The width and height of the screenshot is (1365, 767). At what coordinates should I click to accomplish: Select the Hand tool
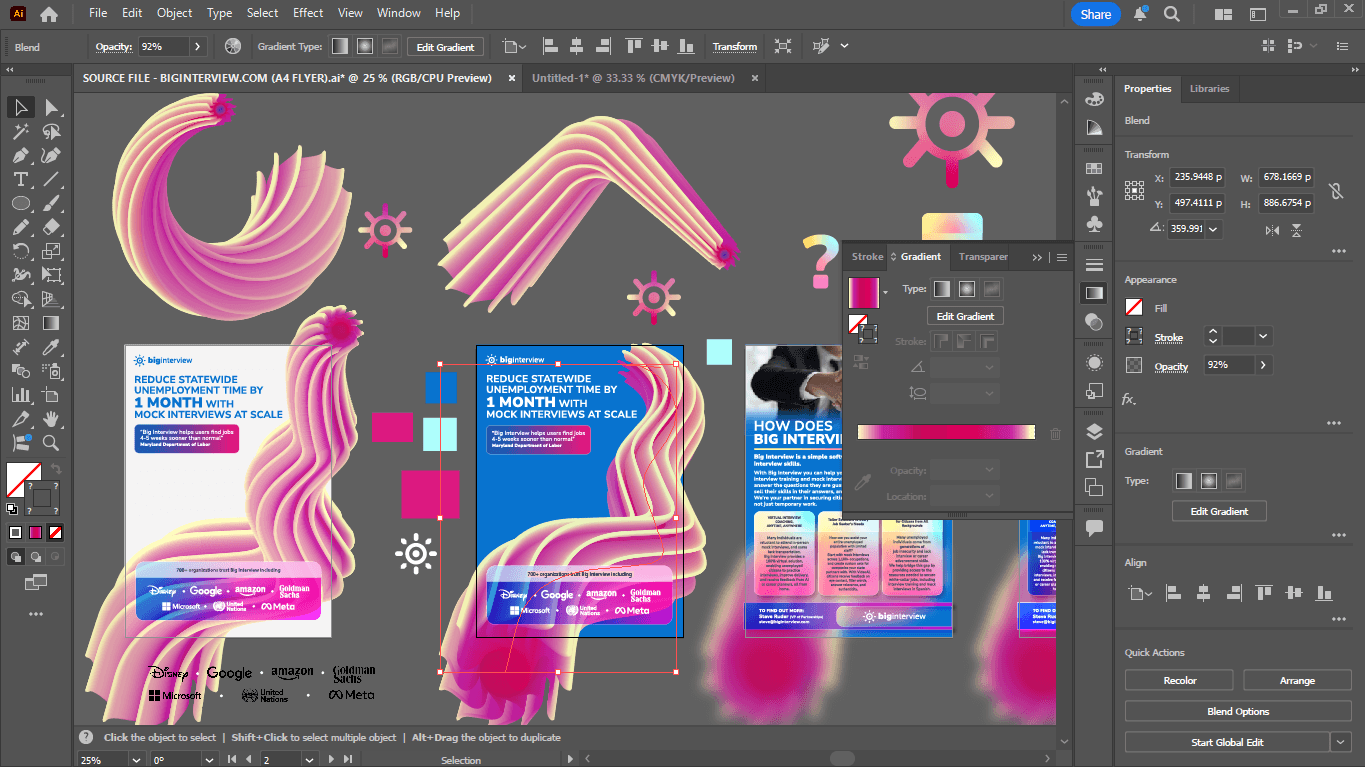click(51, 419)
